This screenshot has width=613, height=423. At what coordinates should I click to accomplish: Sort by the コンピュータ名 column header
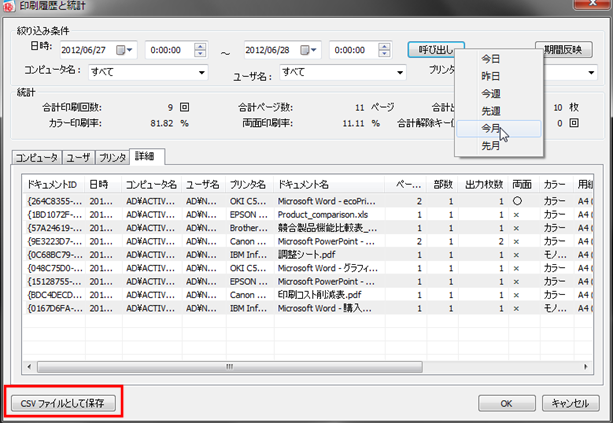(x=152, y=185)
